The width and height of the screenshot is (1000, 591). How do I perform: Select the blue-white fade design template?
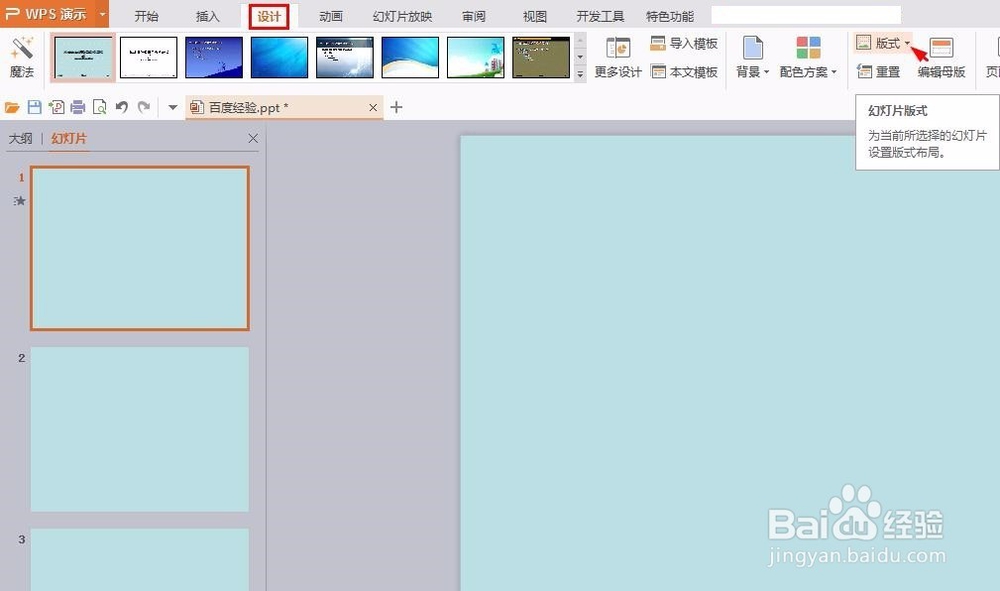point(344,57)
